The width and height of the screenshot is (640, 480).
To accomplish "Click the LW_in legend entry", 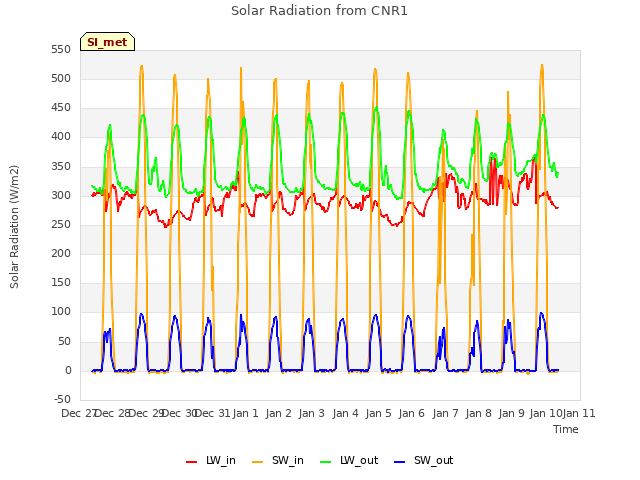I will pyautogui.click(x=211, y=460).
